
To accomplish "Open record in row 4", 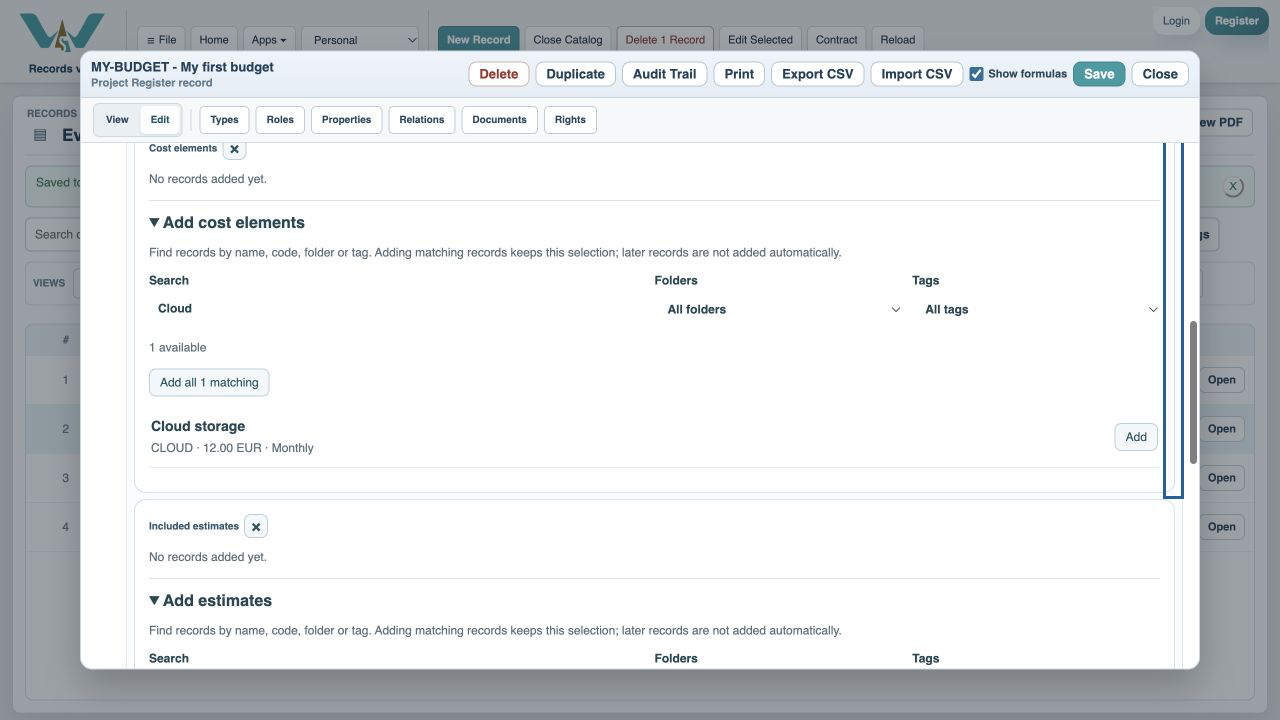I will coord(1221,527).
